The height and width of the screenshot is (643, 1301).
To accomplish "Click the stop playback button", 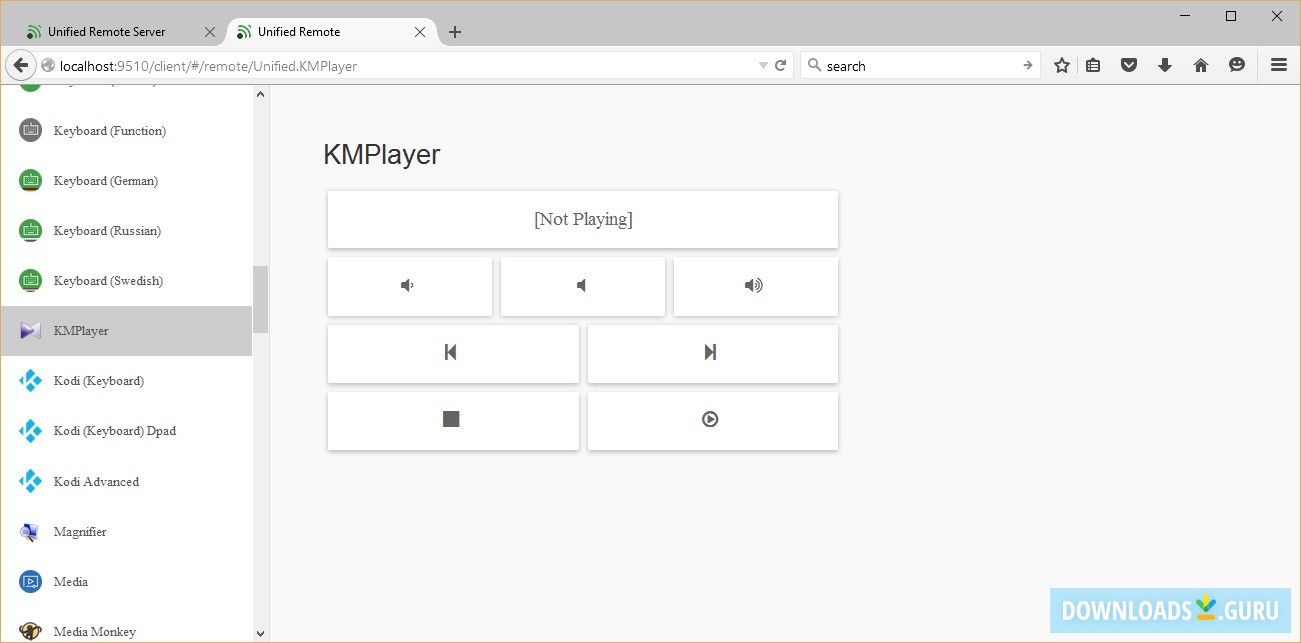I will [452, 420].
